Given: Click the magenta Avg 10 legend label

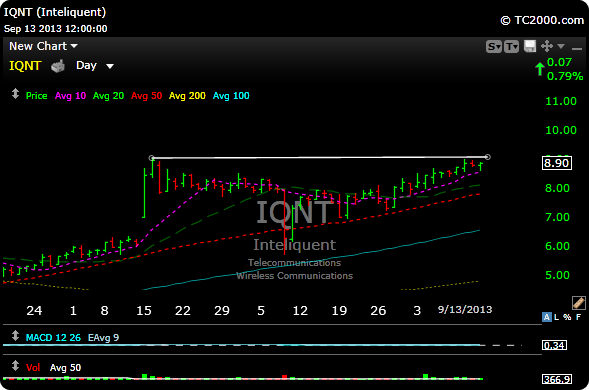Looking at the screenshot, I should 70,96.
